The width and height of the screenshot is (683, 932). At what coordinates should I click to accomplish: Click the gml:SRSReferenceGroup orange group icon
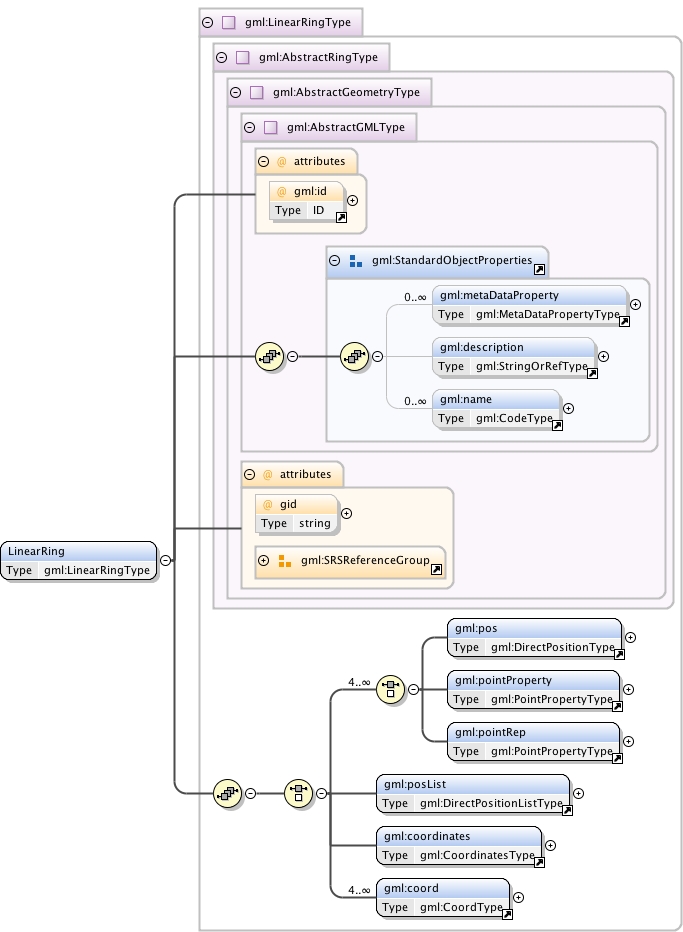[285, 561]
